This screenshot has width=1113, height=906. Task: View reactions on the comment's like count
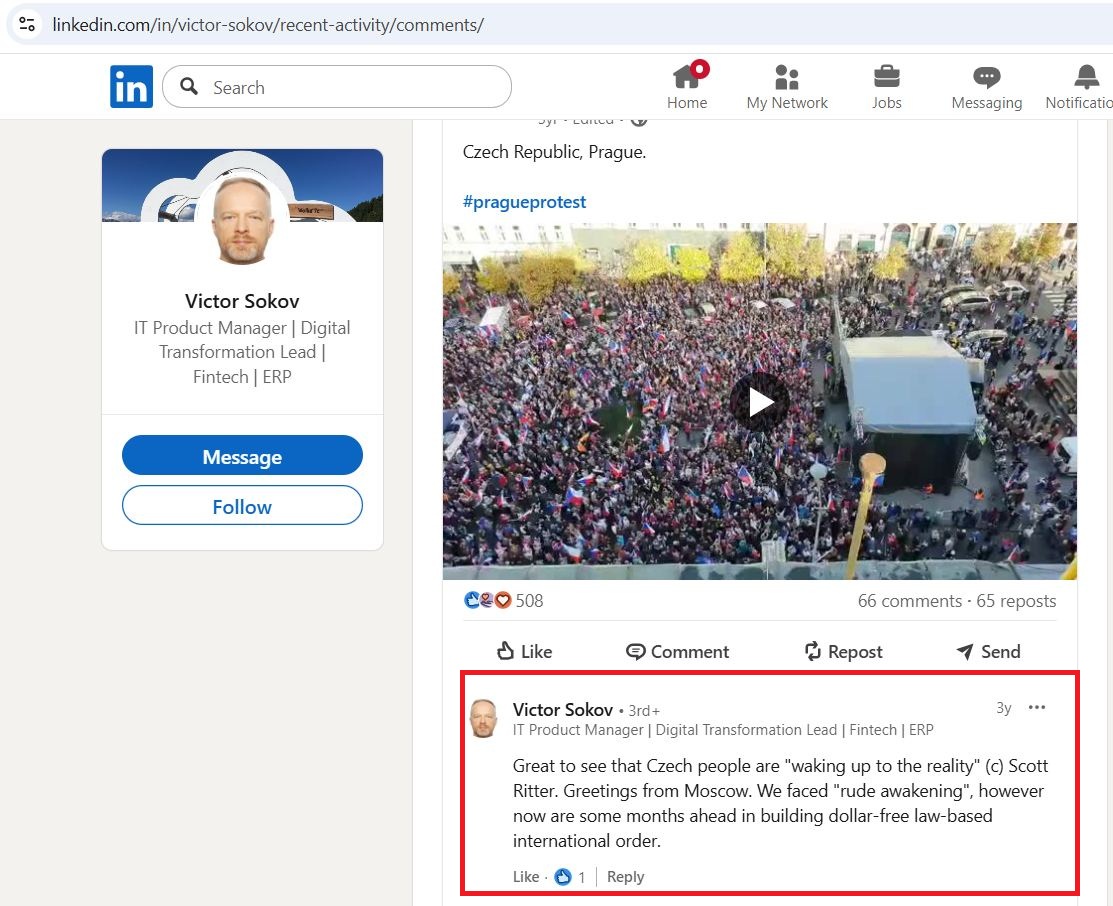[566, 876]
